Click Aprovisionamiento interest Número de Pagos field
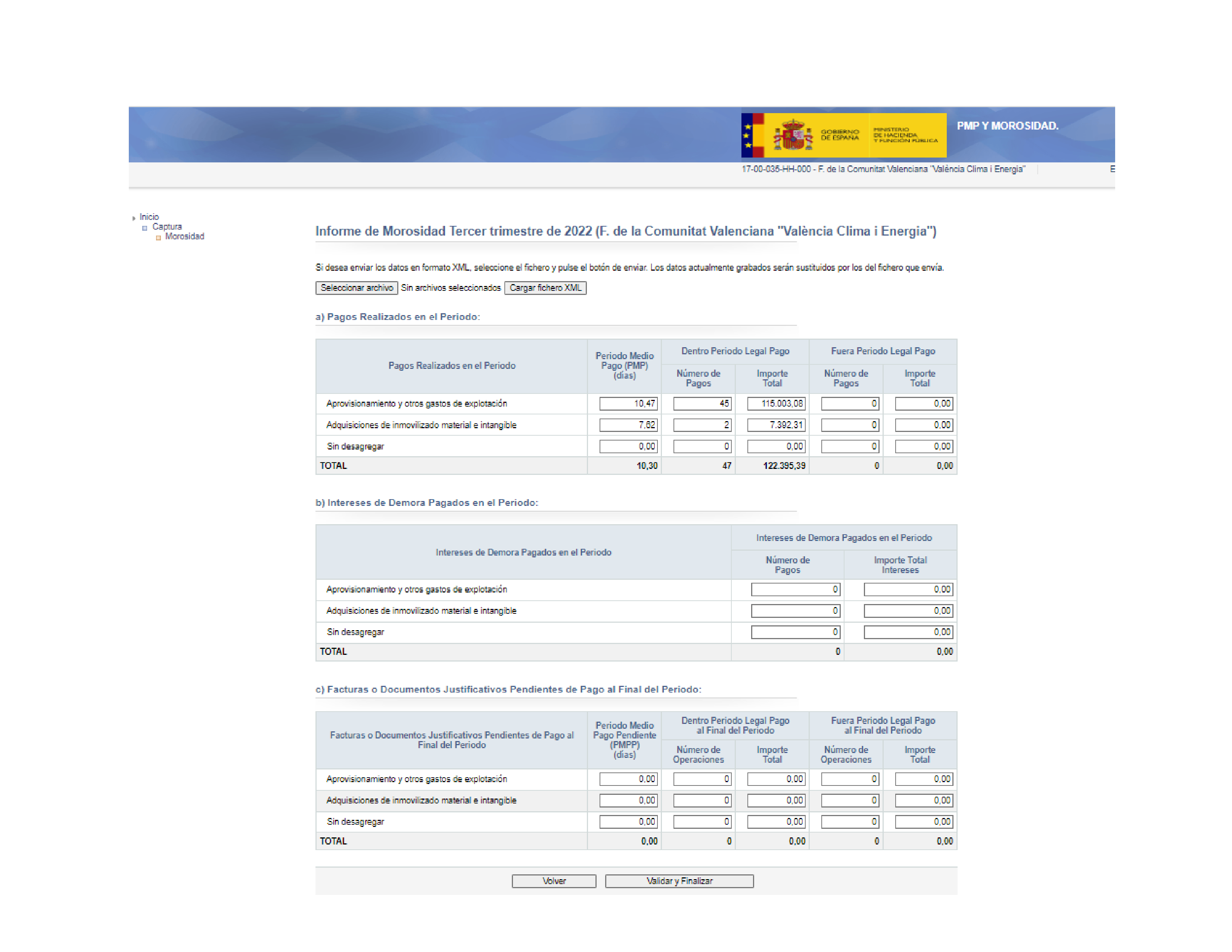 795,589
